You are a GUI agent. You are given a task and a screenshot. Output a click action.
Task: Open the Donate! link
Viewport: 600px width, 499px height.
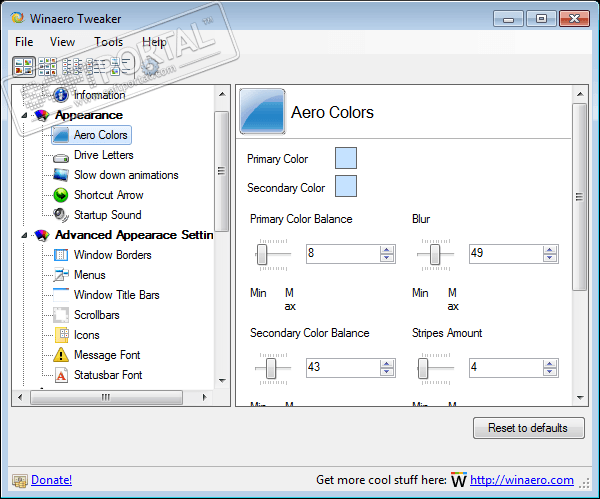click(x=52, y=480)
